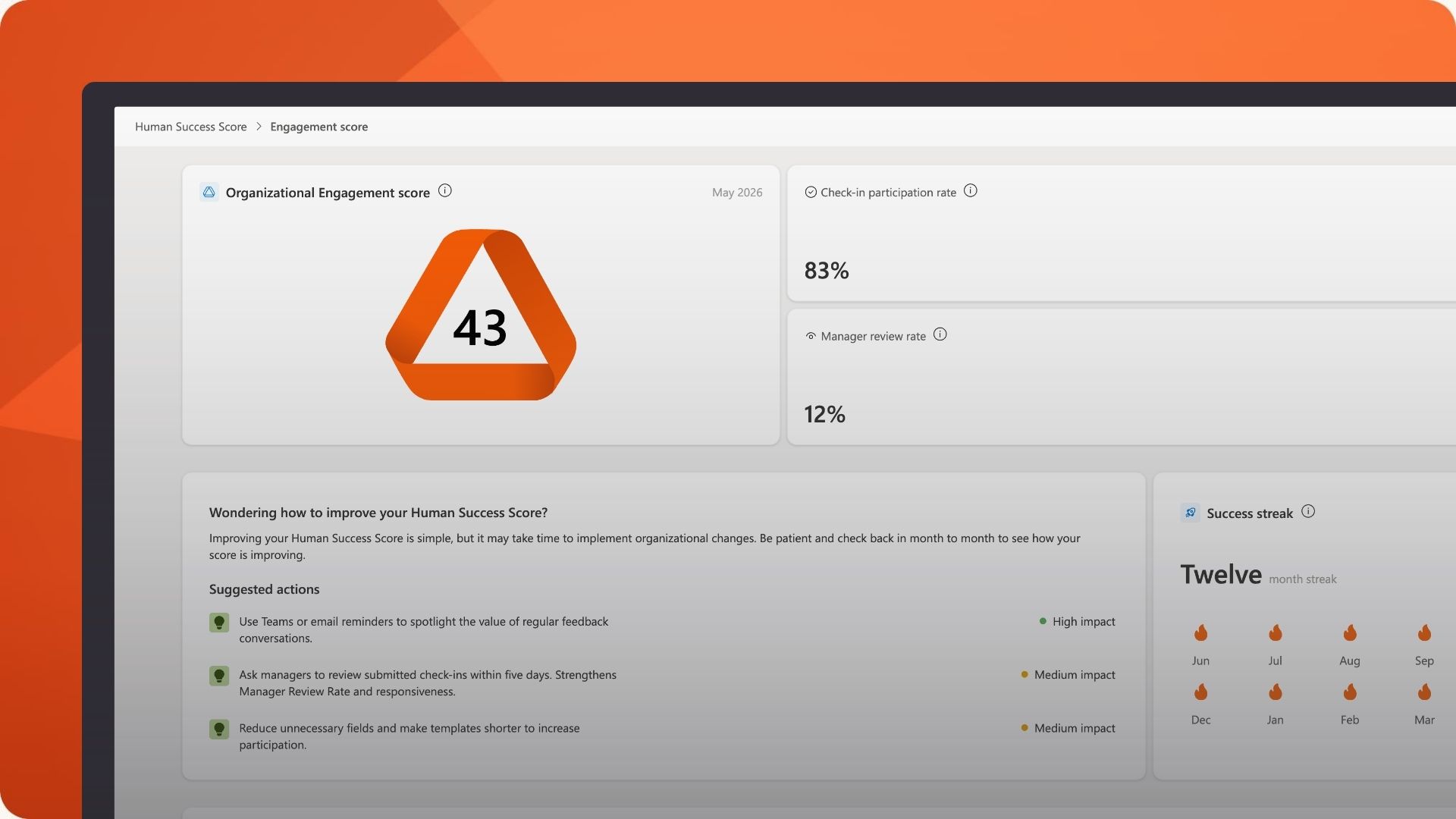Click the 83% participation value
The height and width of the screenshot is (819, 1456).
(x=827, y=271)
